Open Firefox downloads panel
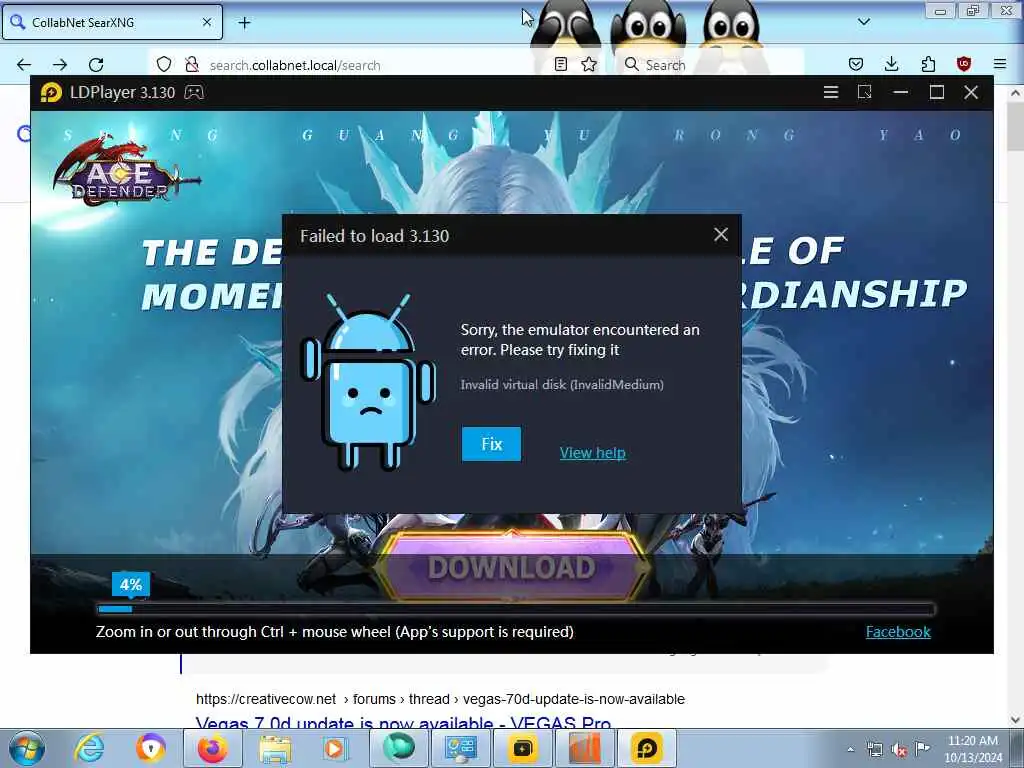The width and height of the screenshot is (1024, 768). (891, 64)
